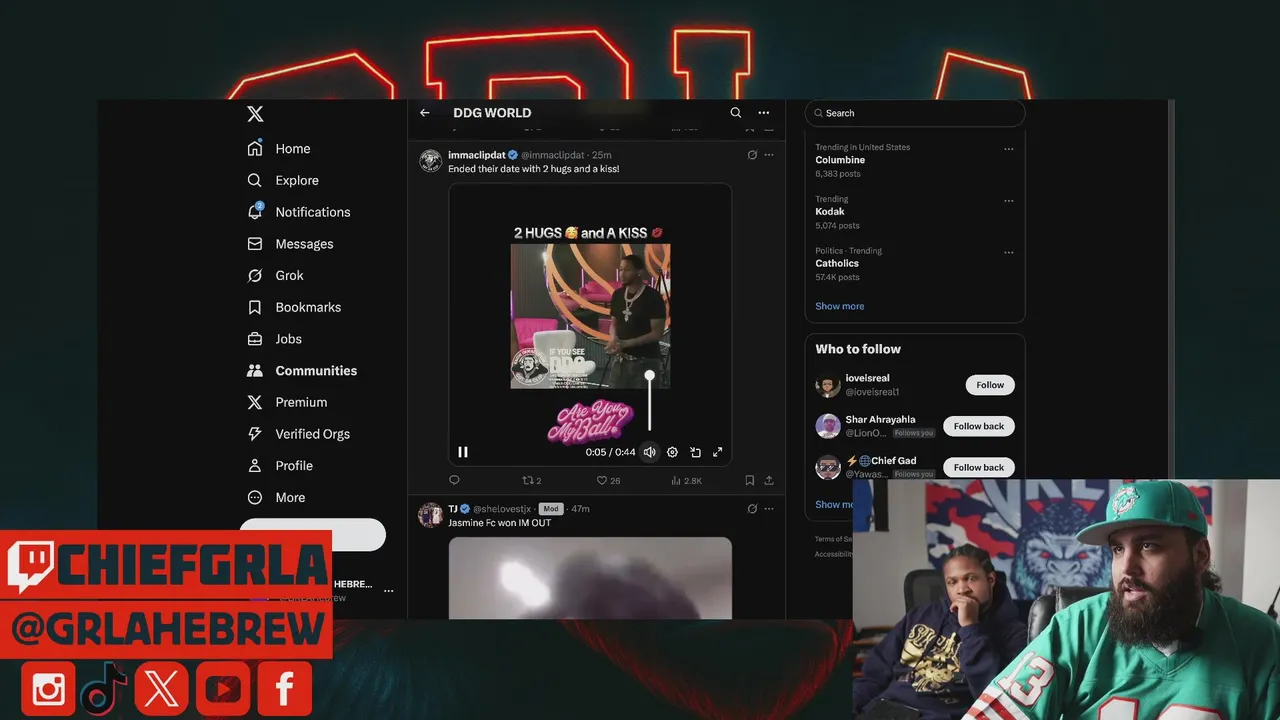The height and width of the screenshot is (720, 1280).
Task: Click the Verified Orgs lightning icon
Action: (255, 434)
